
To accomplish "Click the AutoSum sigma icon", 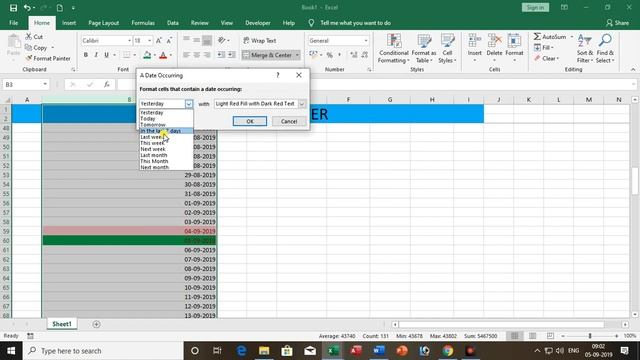I will [x=537, y=37].
